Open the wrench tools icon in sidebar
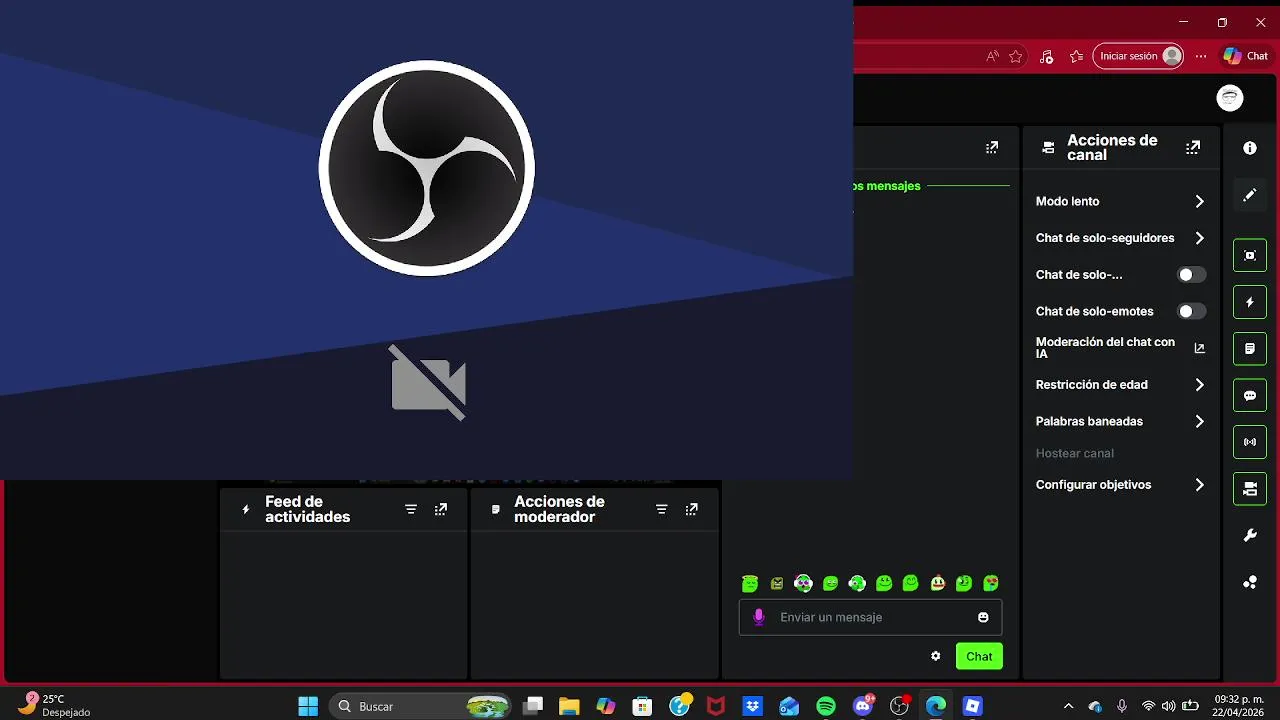Viewport: 1280px width, 720px height. [x=1250, y=536]
